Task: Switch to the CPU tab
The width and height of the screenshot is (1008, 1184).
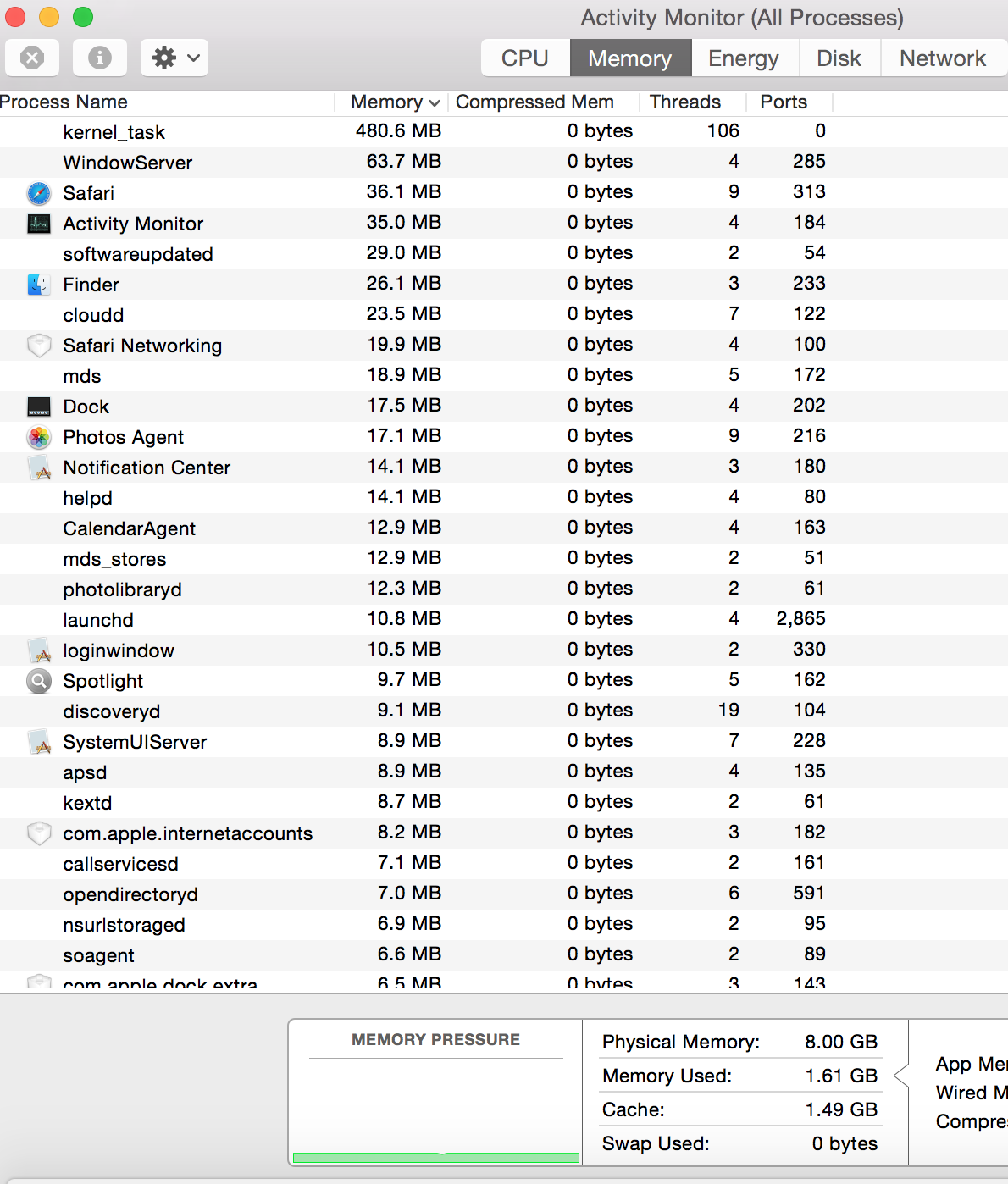Action: click(525, 58)
